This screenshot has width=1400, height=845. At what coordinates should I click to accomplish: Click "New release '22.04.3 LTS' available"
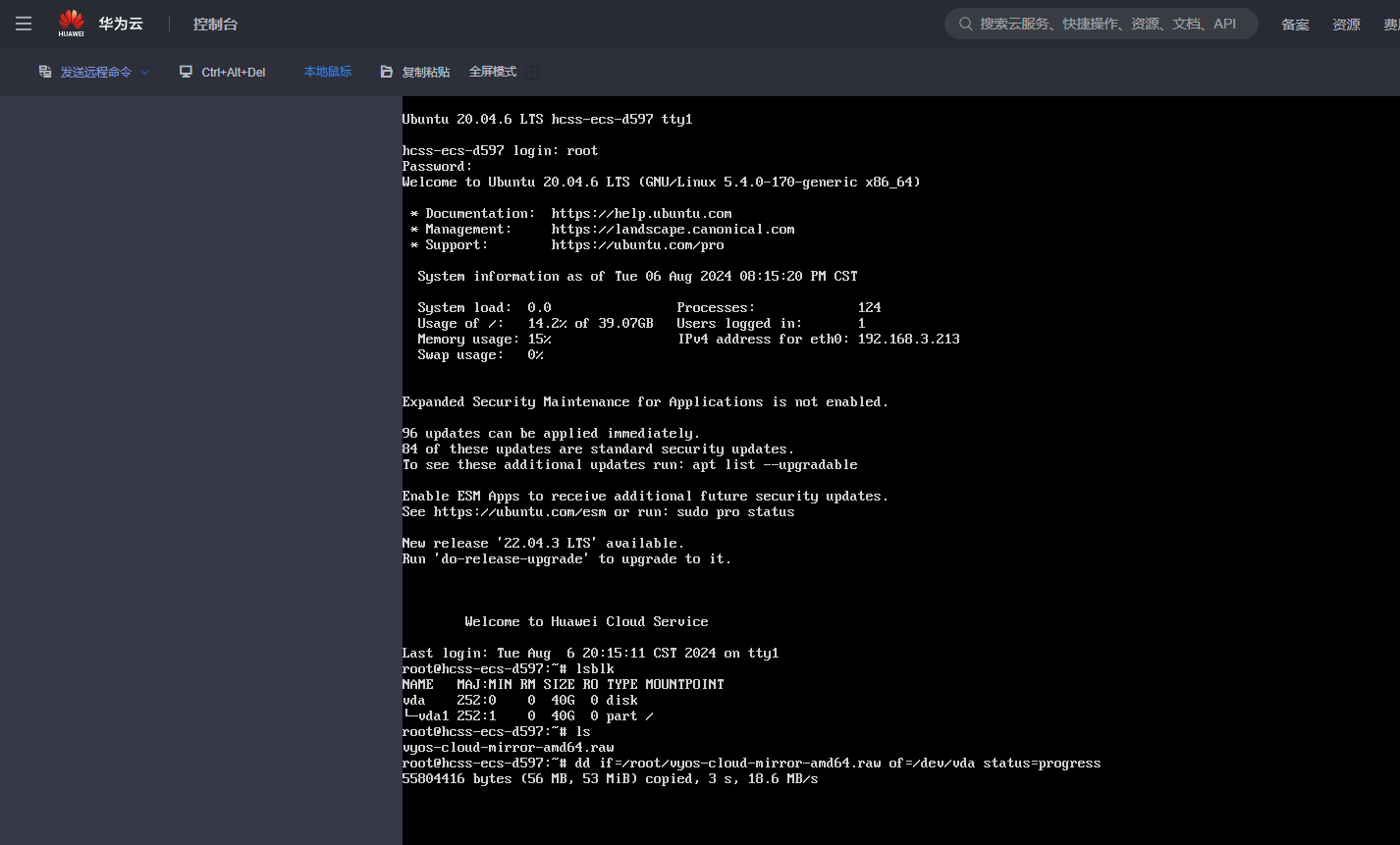pos(543,543)
